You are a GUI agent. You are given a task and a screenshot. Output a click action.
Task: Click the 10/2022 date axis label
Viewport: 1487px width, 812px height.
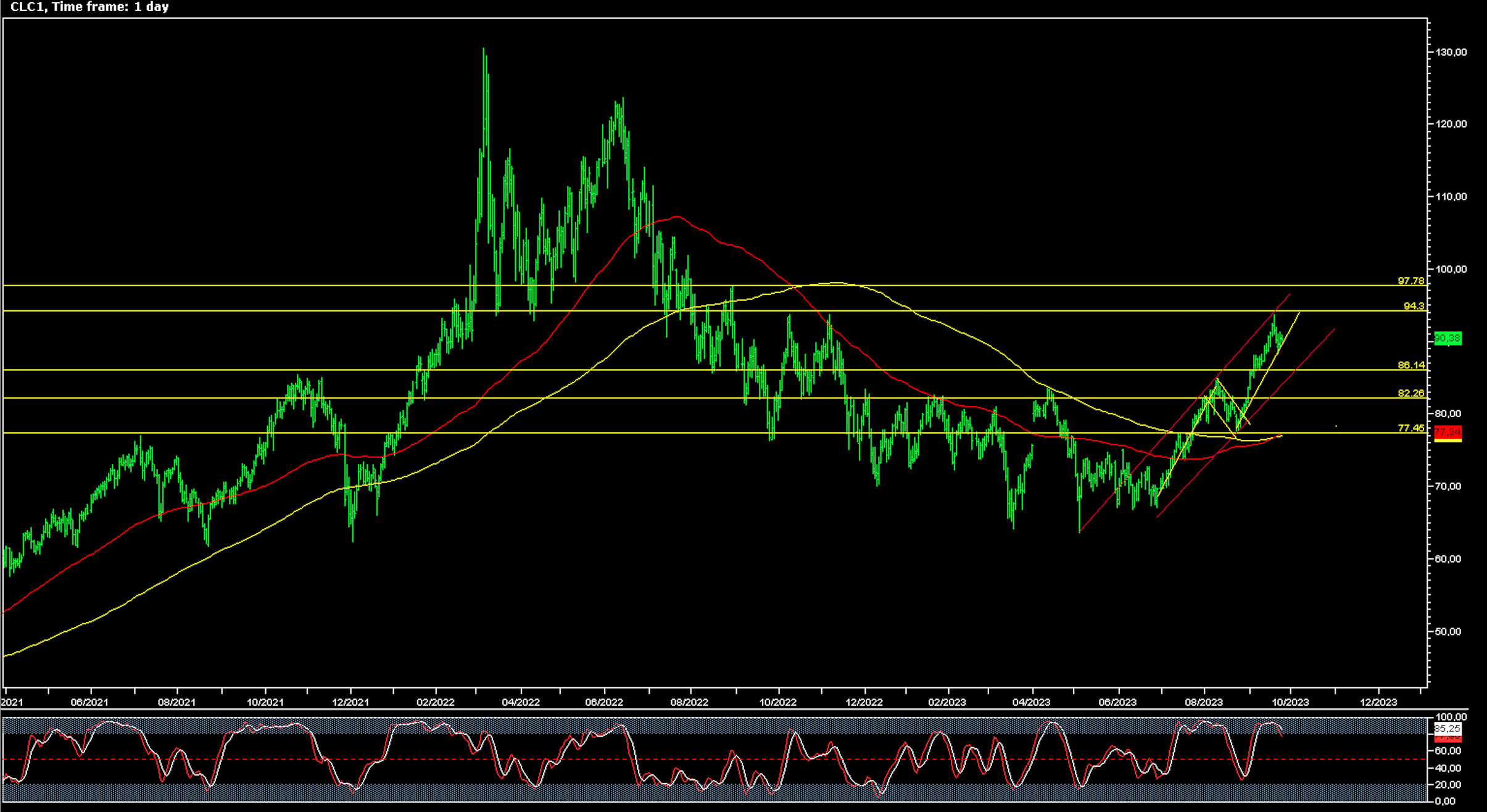tap(778, 702)
